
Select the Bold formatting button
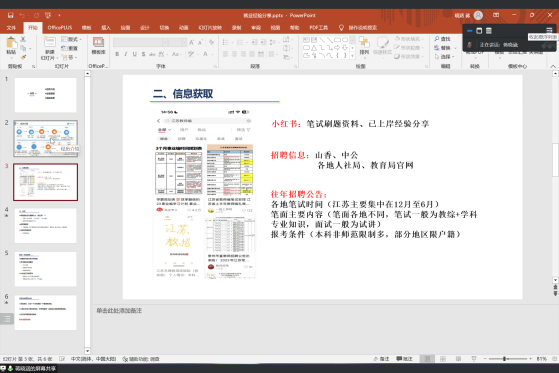[117, 54]
